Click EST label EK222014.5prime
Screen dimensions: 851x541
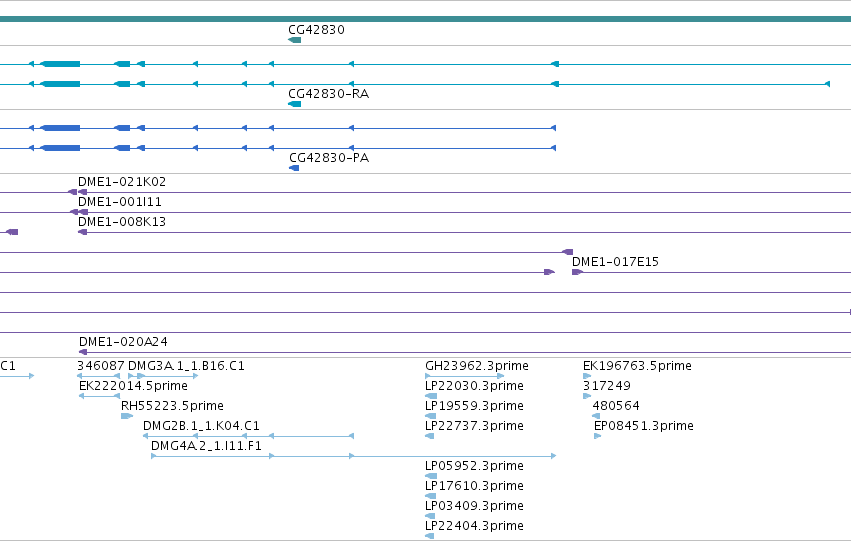pyautogui.click(x=133, y=386)
